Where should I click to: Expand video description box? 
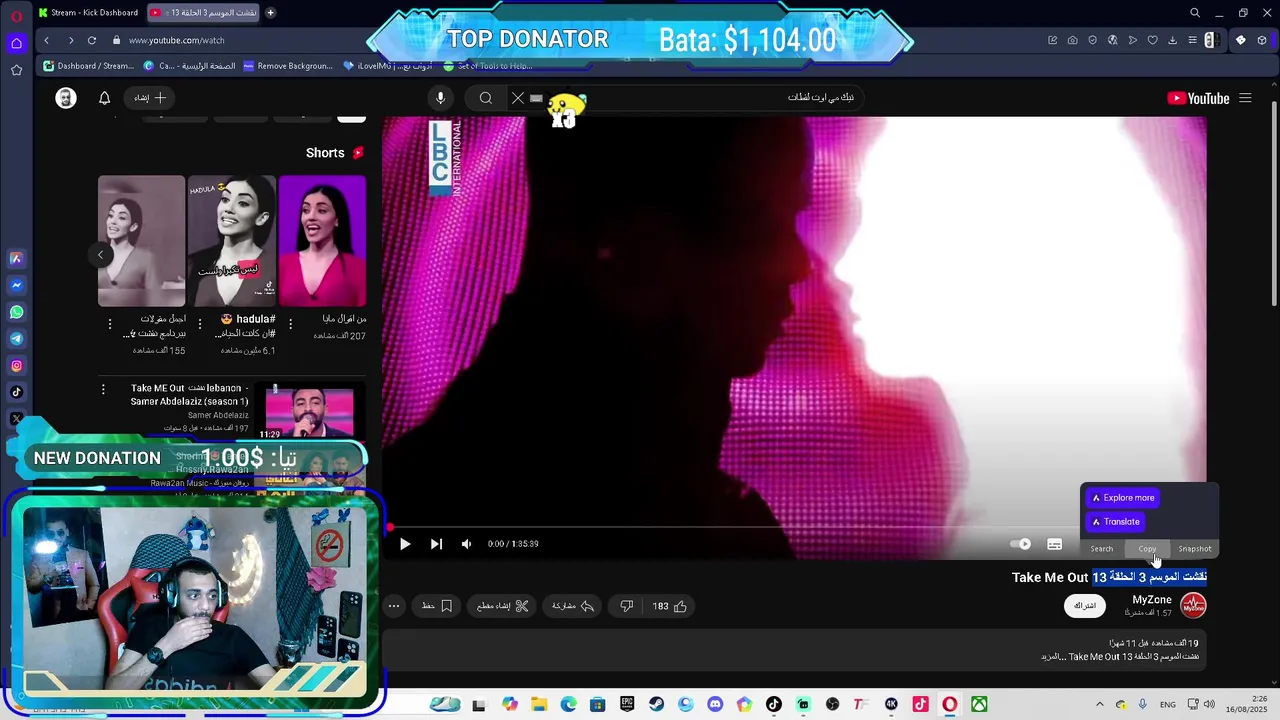(x=795, y=650)
